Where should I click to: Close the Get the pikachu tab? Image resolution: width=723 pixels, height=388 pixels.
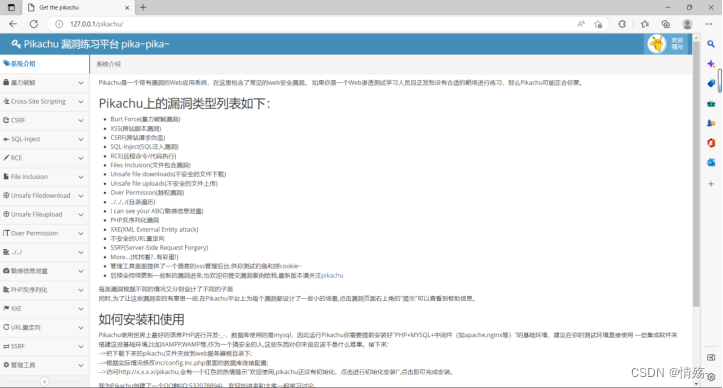pos(127,7)
